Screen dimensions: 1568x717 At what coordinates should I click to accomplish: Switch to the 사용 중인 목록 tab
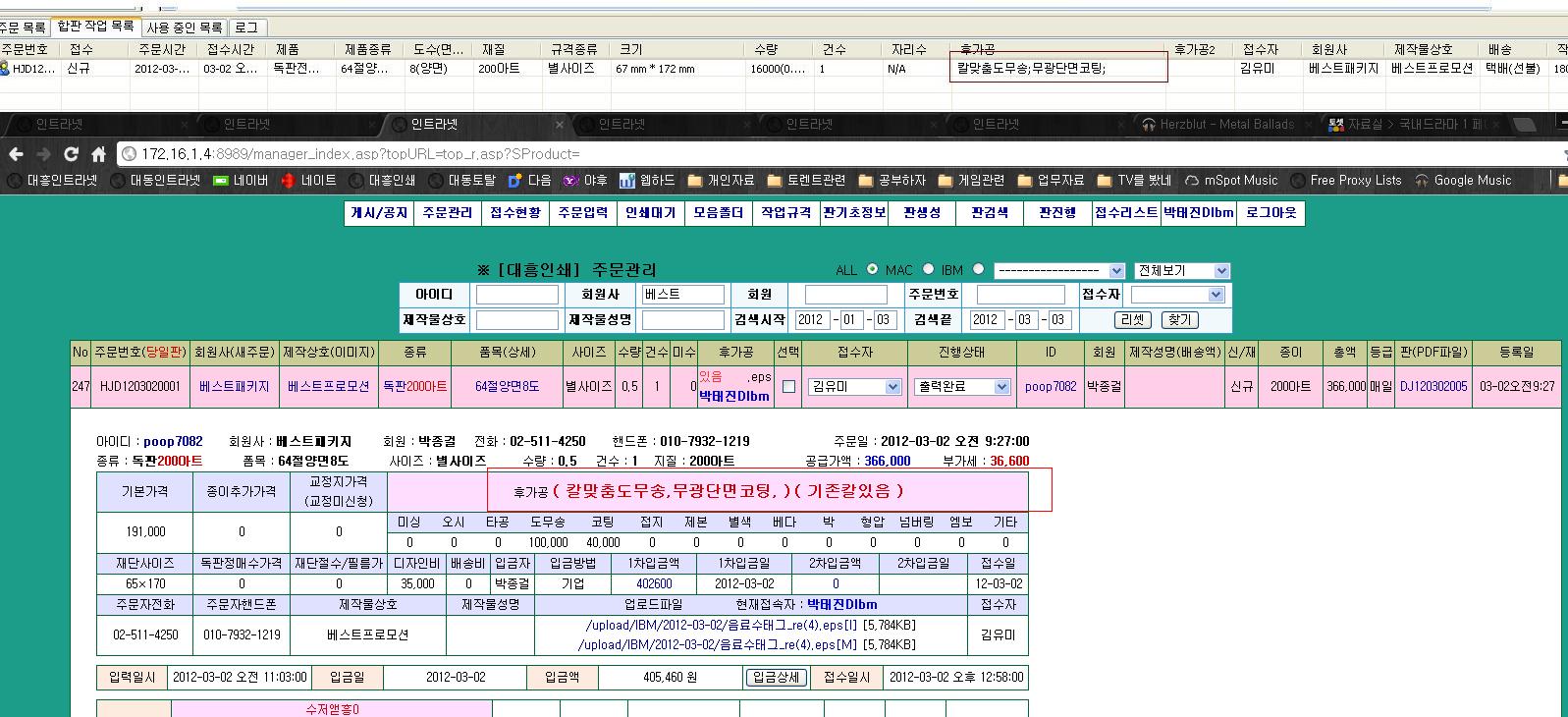(185, 28)
